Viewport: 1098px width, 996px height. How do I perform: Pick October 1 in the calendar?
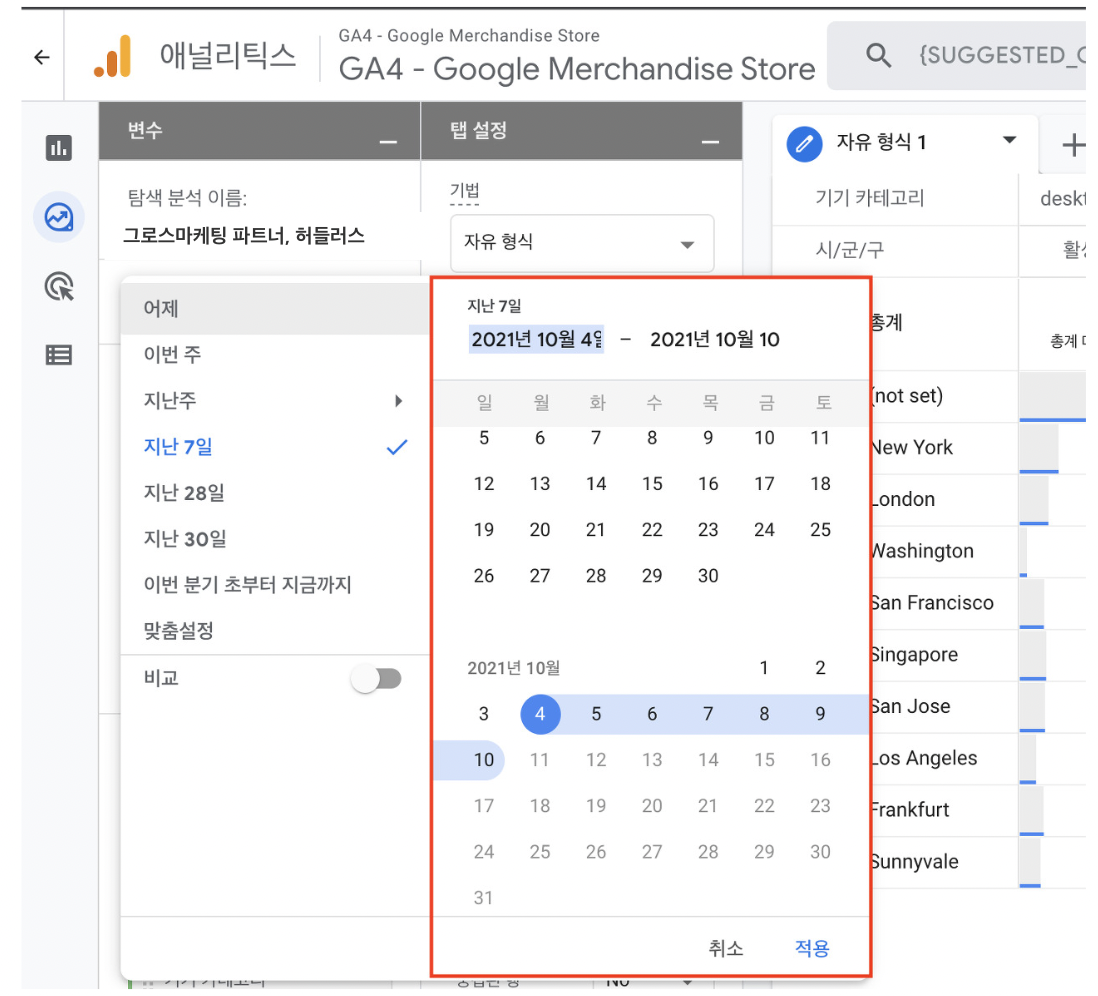pos(764,668)
